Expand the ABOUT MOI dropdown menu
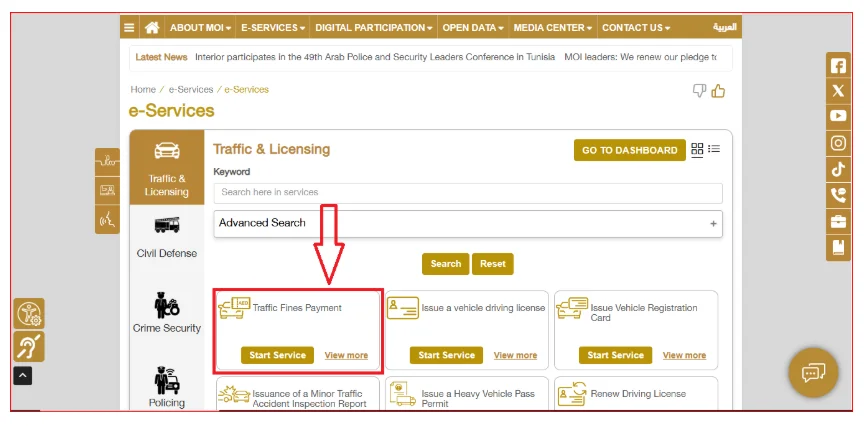This screenshot has width=866, height=426. point(200,28)
